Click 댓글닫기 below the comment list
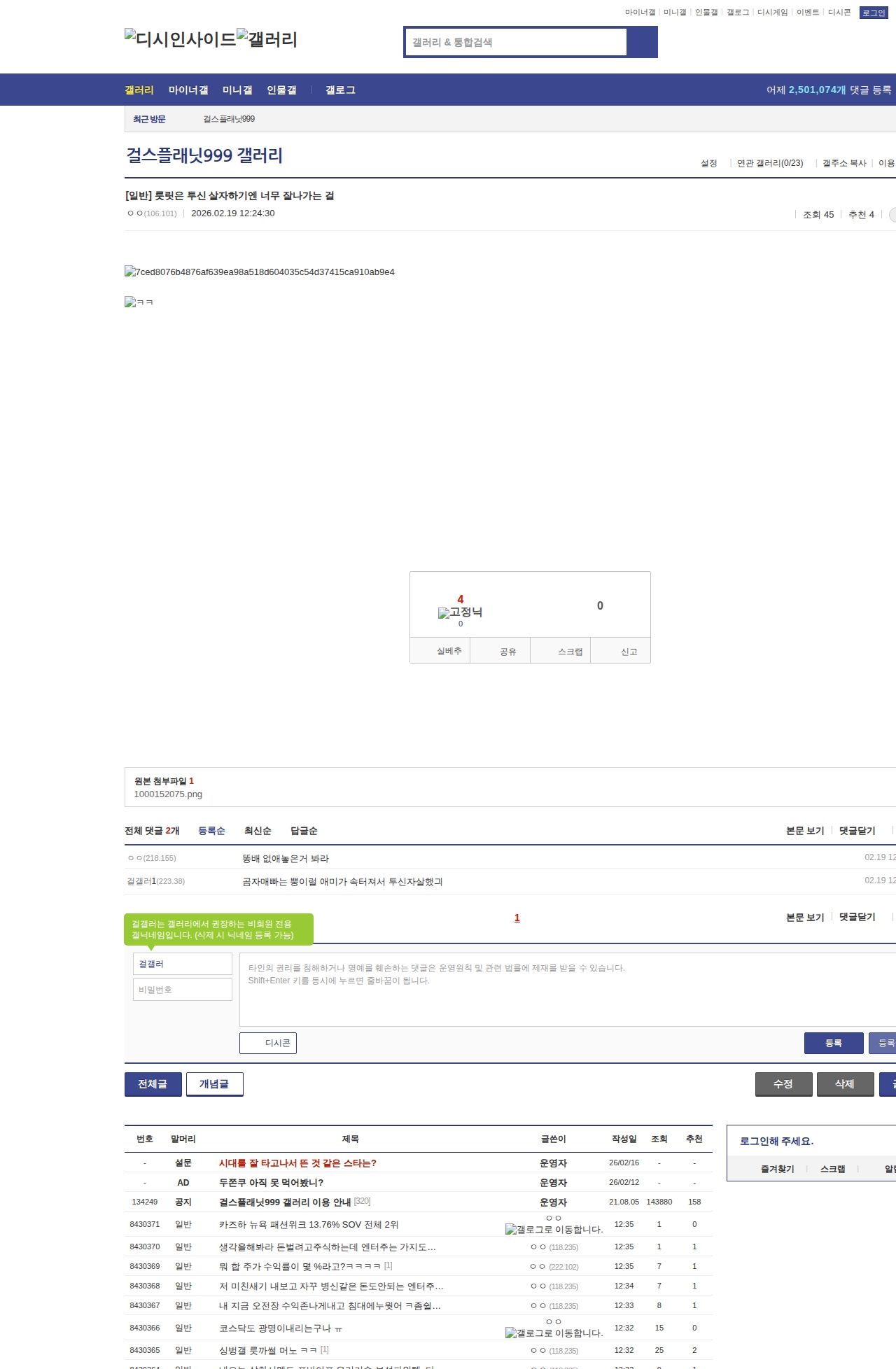The height and width of the screenshot is (1369, 896). click(x=857, y=918)
